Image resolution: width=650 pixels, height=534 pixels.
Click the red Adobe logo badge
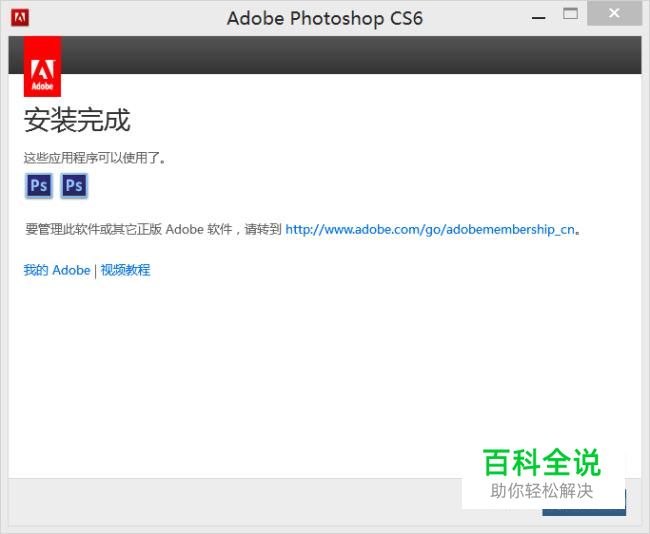[x=42, y=66]
